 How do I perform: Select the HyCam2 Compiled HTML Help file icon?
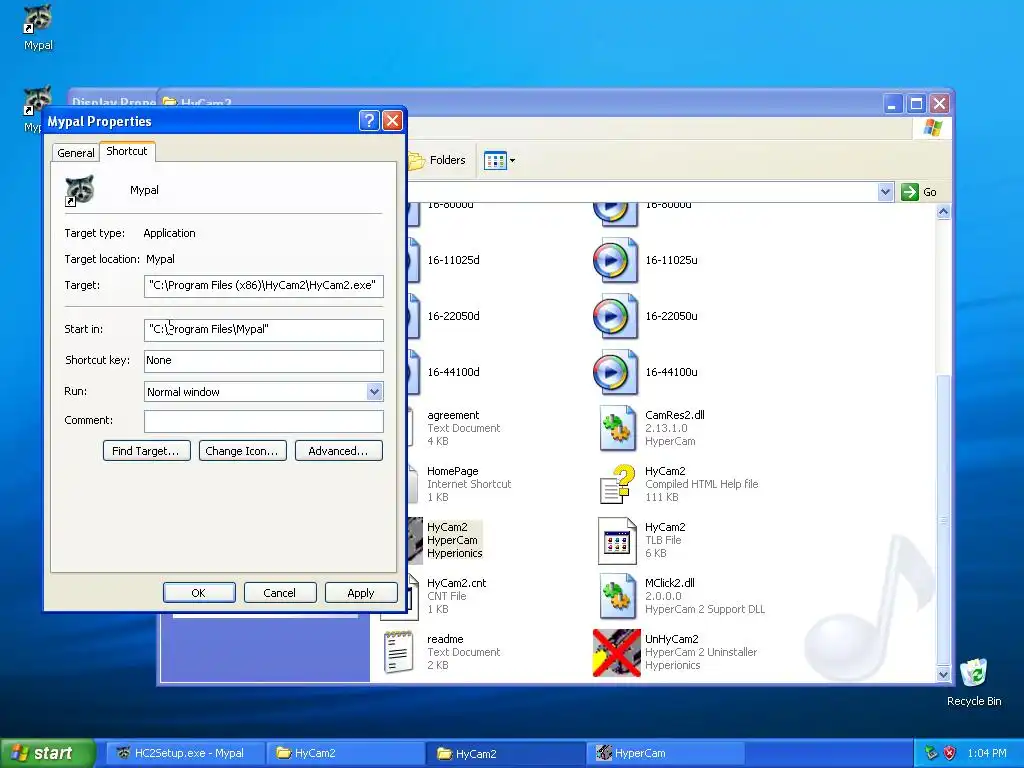pyautogui.click(x=617, y=484)
